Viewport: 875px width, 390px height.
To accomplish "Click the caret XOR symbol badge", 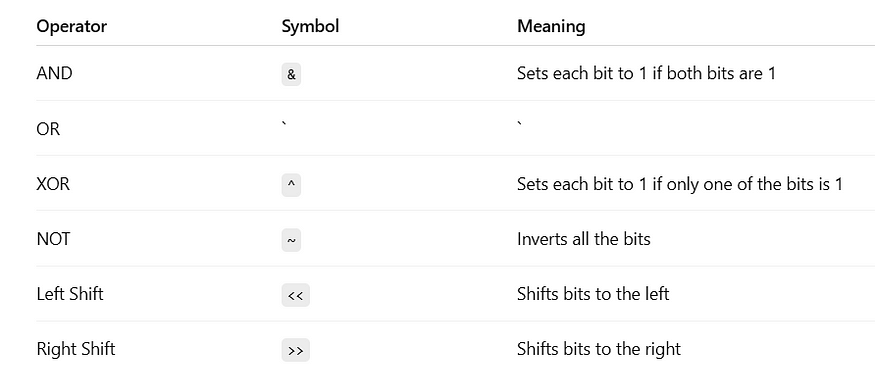I will [291, 185].
